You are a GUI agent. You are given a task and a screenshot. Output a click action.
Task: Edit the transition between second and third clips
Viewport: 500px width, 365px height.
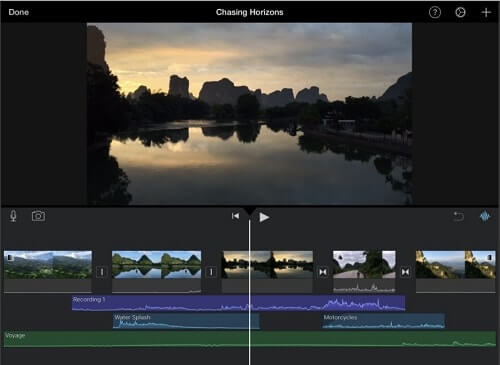[x=211, y=272]
